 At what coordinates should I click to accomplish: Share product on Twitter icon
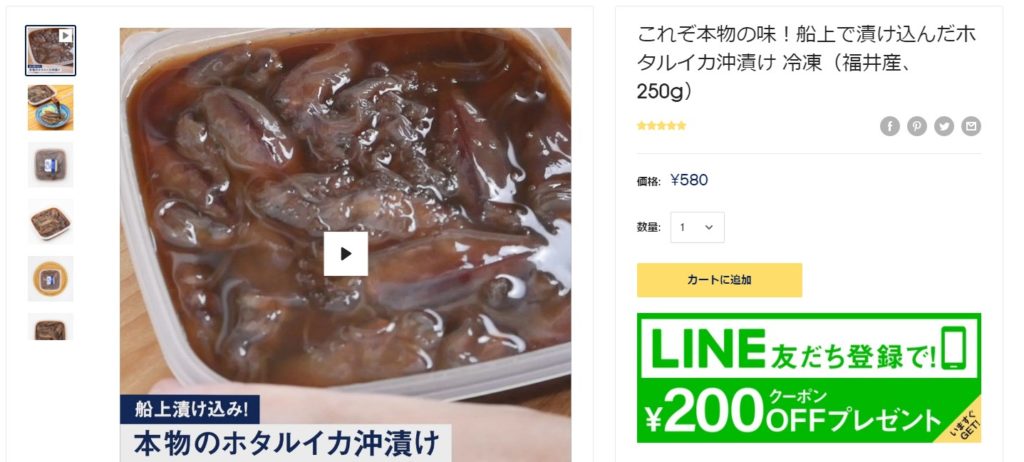944,126
